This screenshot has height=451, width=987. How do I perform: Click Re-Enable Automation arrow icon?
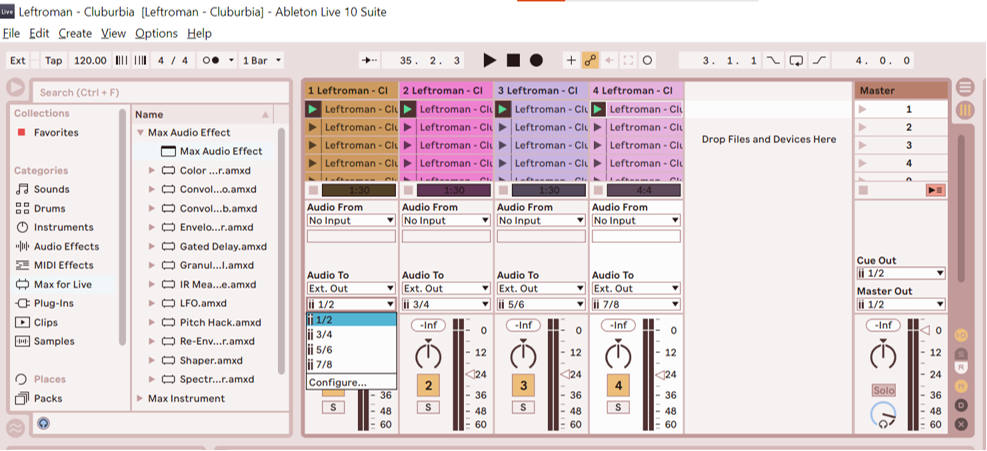click(609, 60)
